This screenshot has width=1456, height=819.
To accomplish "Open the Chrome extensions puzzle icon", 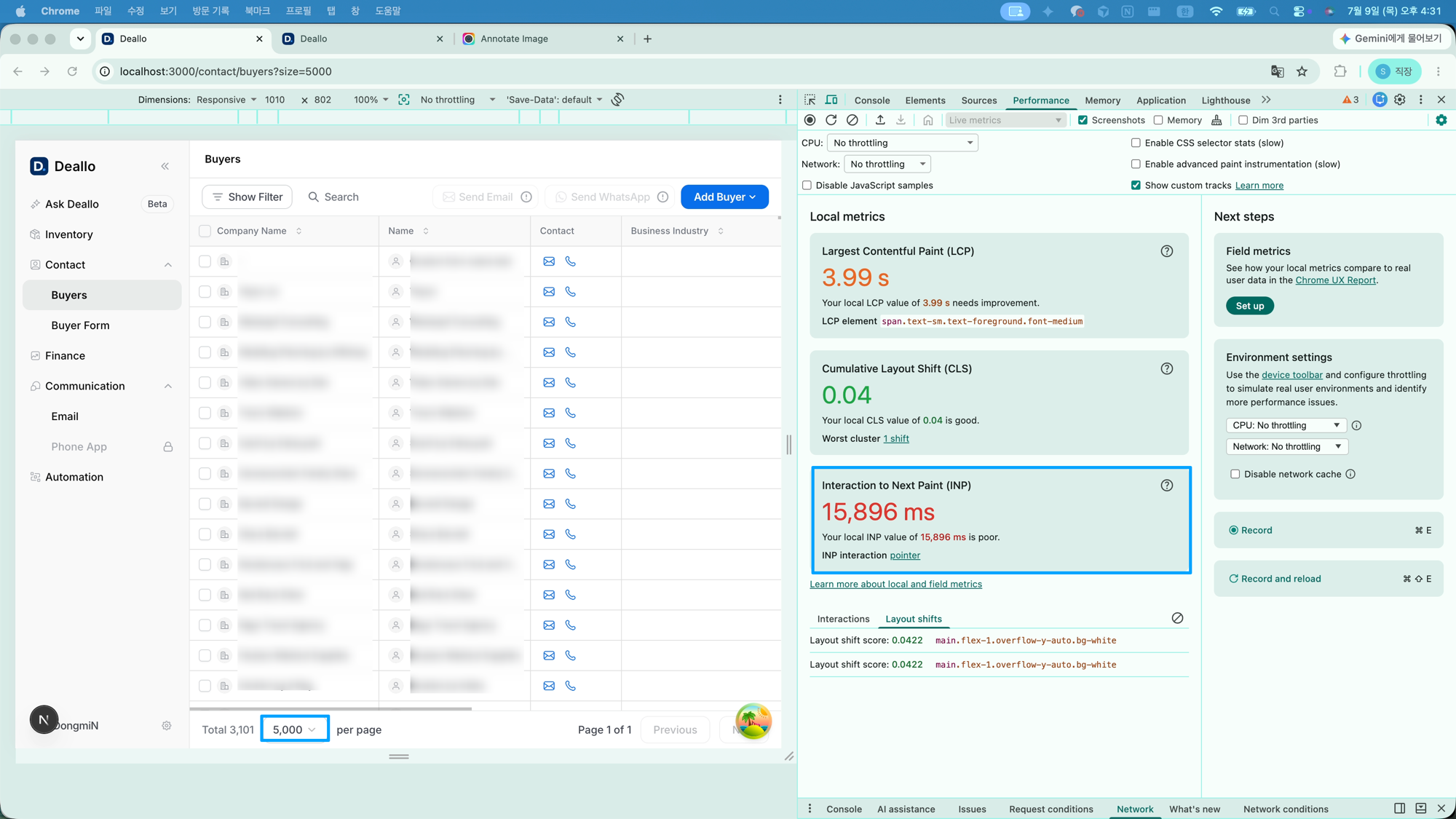I will coord(1340,71).
